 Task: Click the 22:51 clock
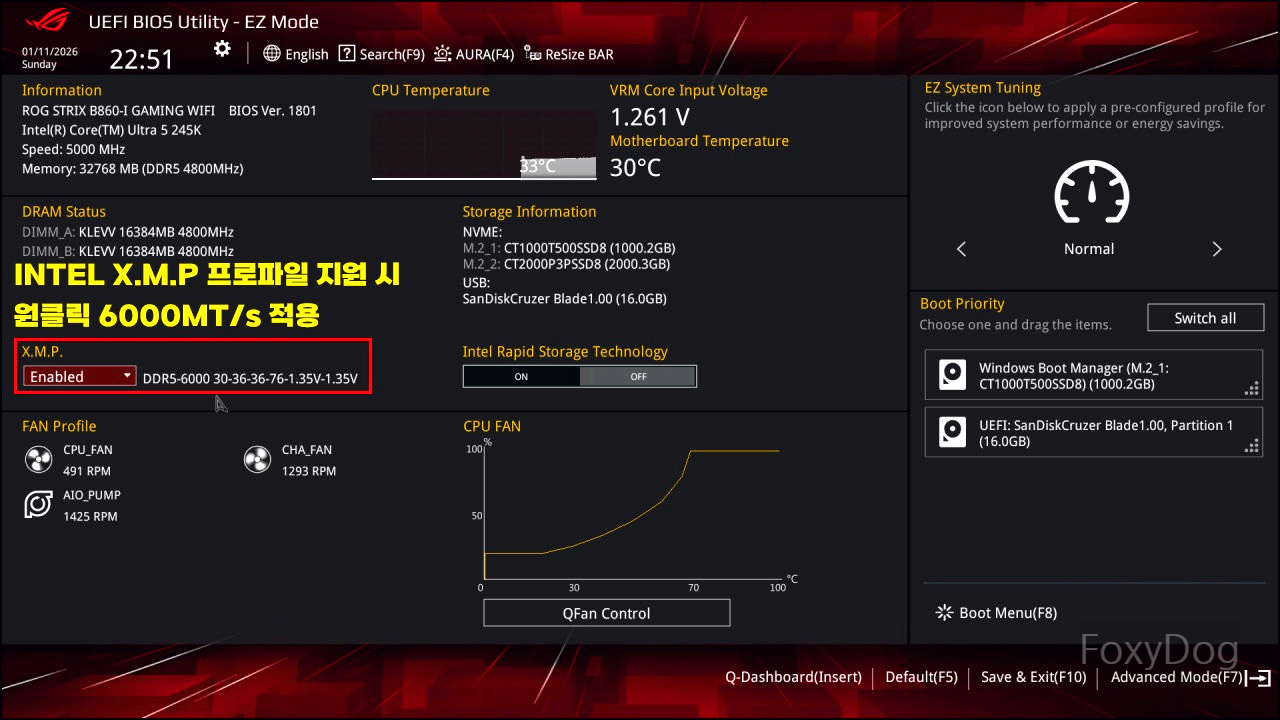(x=141, y=59)
